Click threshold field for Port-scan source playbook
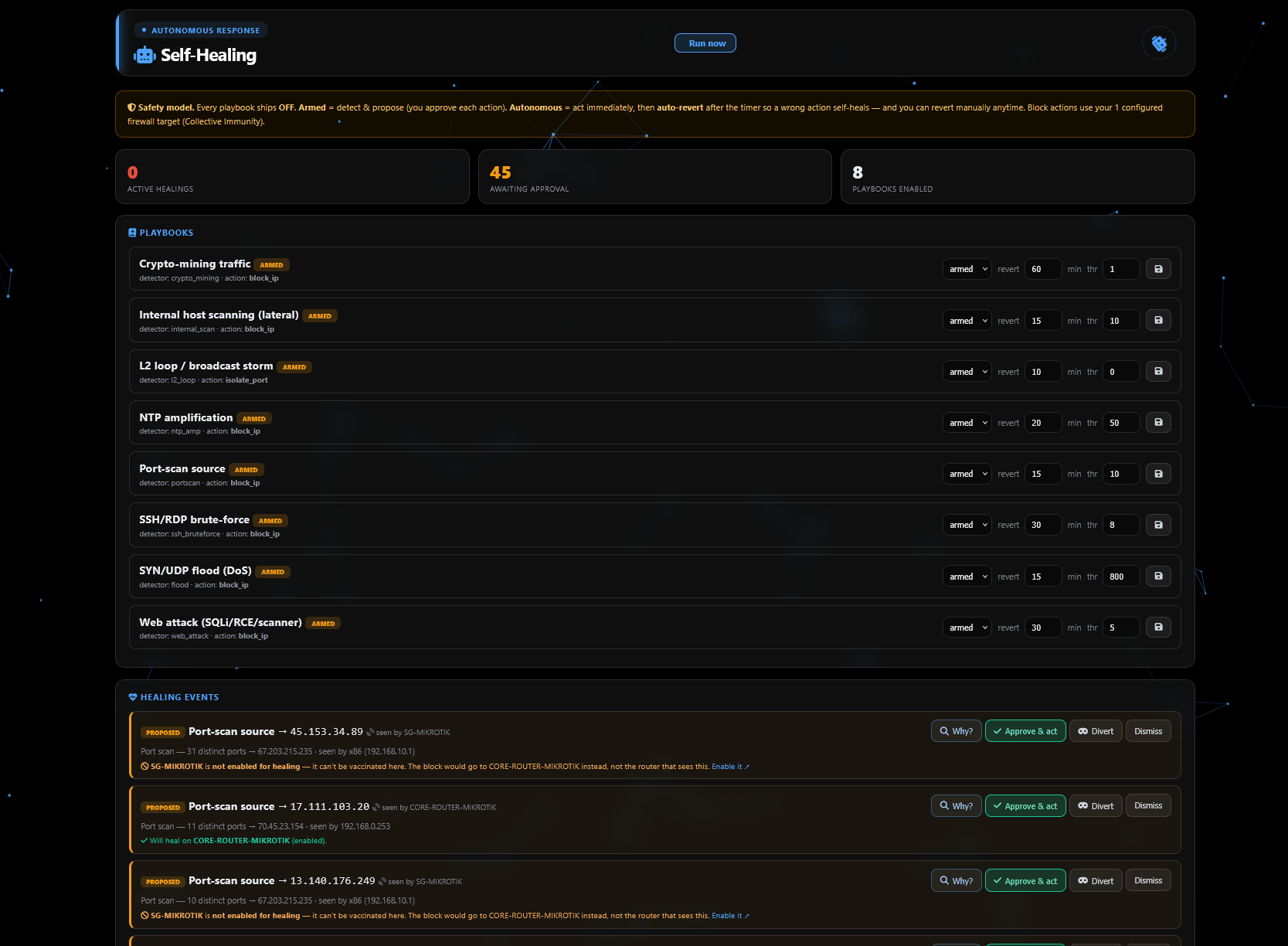Image resolution: width=1288 pixels, height=946 pixels. coord(1121,474)
